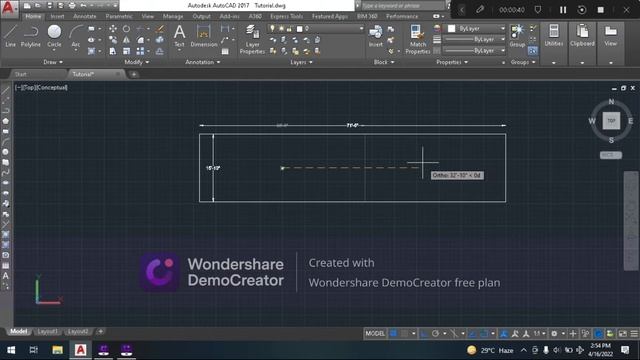Click the MODEL space button

coord(375,333)
